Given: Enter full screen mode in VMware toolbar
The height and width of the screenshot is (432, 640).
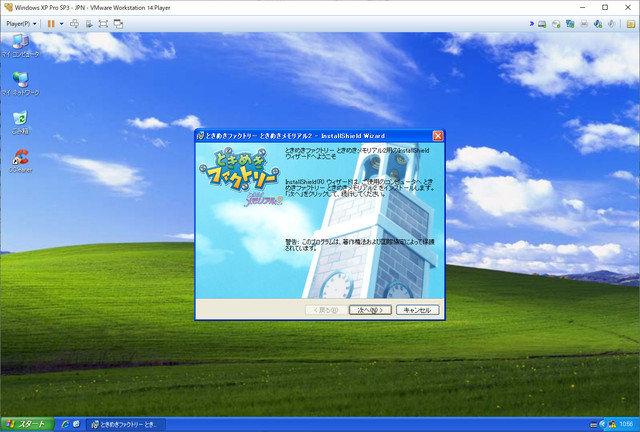Looking at the screenshot, I should pyautogui.click(x=103, y=24).
